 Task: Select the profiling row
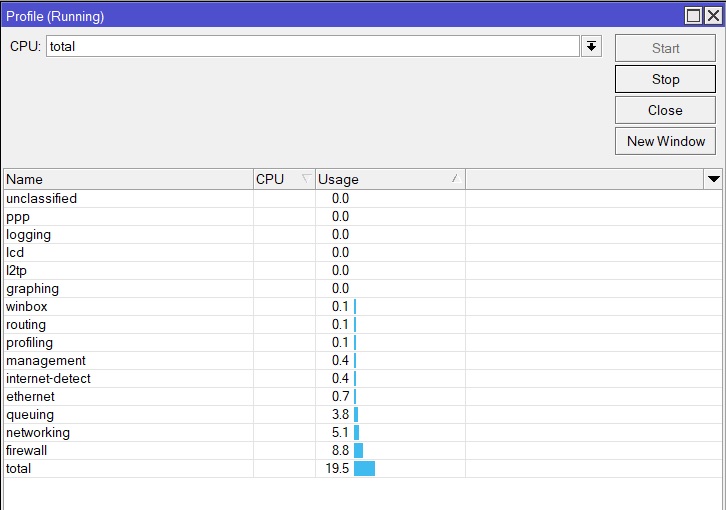(x=363, y=343)
